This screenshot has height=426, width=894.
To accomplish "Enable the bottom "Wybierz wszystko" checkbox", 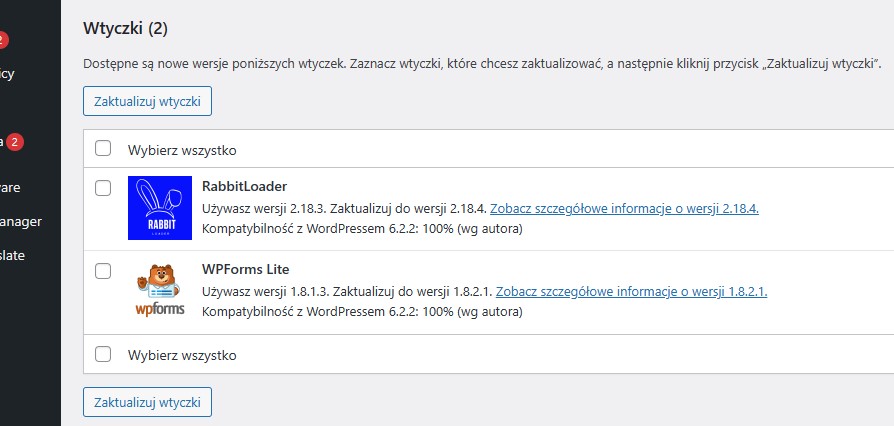I will click(x=102, y=354).
